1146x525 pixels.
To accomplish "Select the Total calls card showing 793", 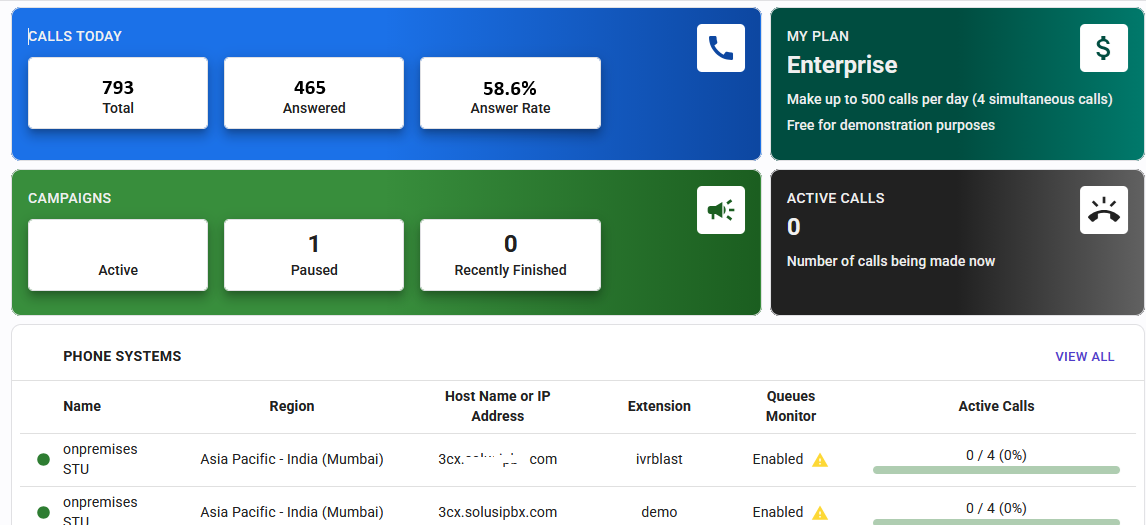I will 118,93.
